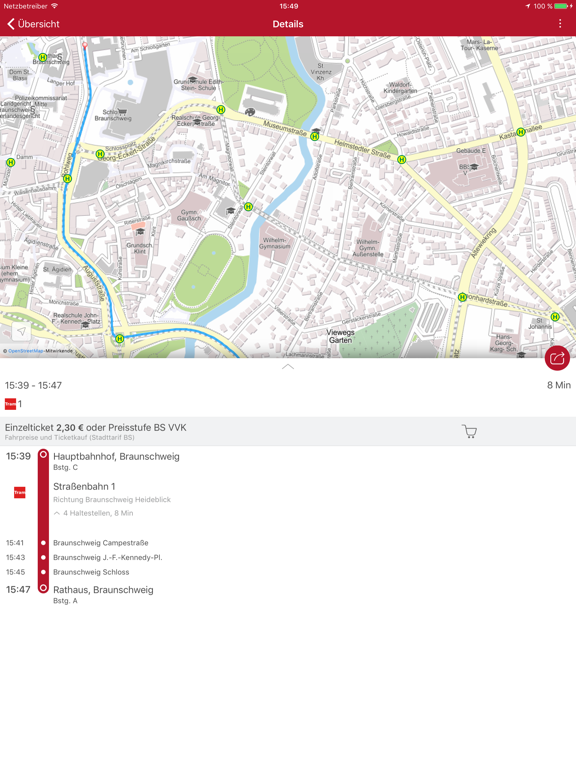Select Straßenbahn 1 line entry
This screenshot has width=576, height=768.
click(84, 486)
